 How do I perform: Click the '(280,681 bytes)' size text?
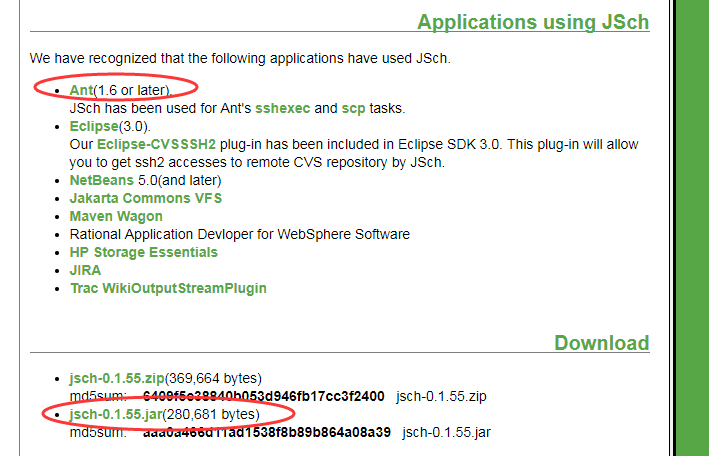pos(211,414)
